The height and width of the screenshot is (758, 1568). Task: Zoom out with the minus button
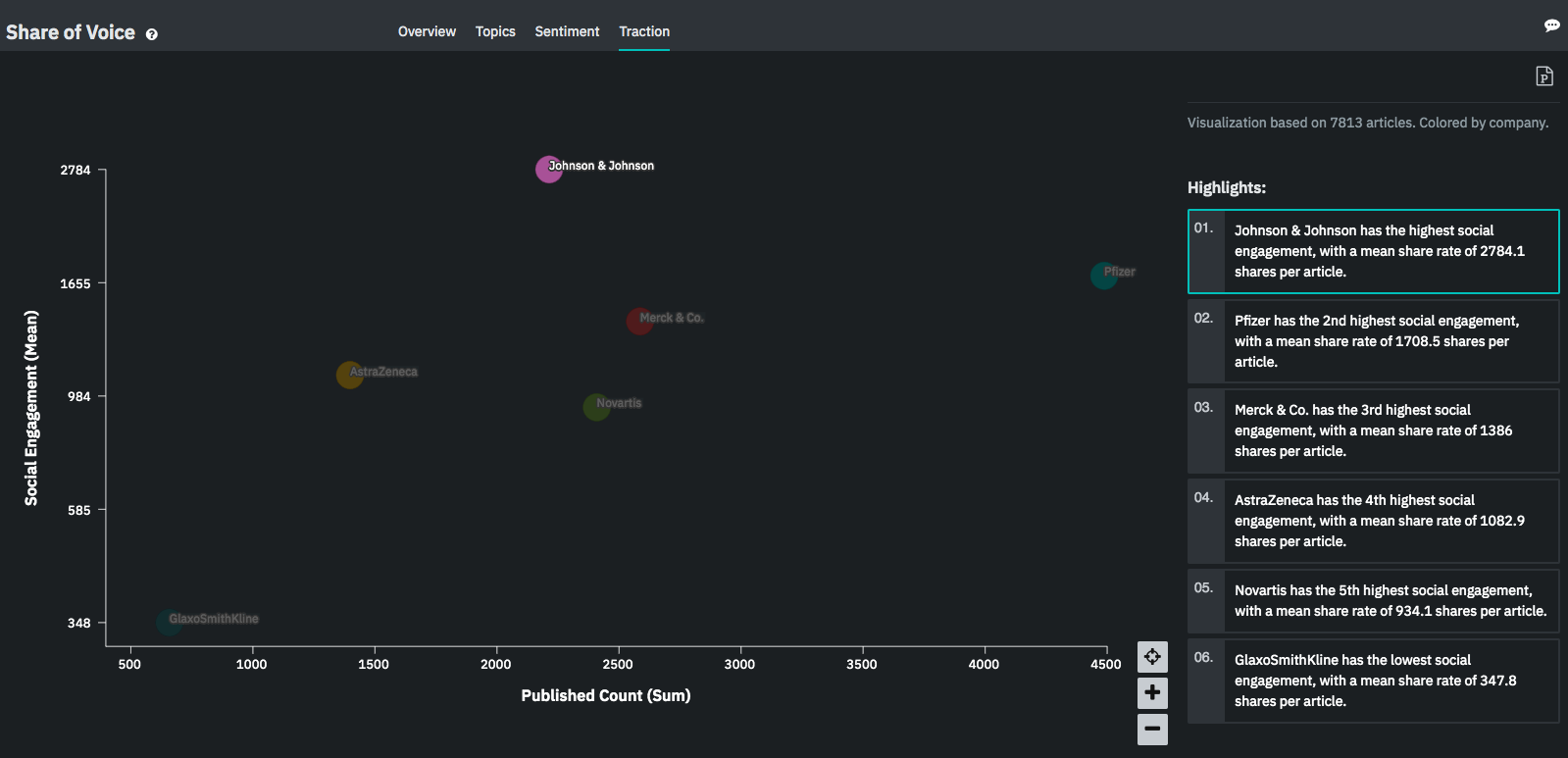pos(1152,729)
